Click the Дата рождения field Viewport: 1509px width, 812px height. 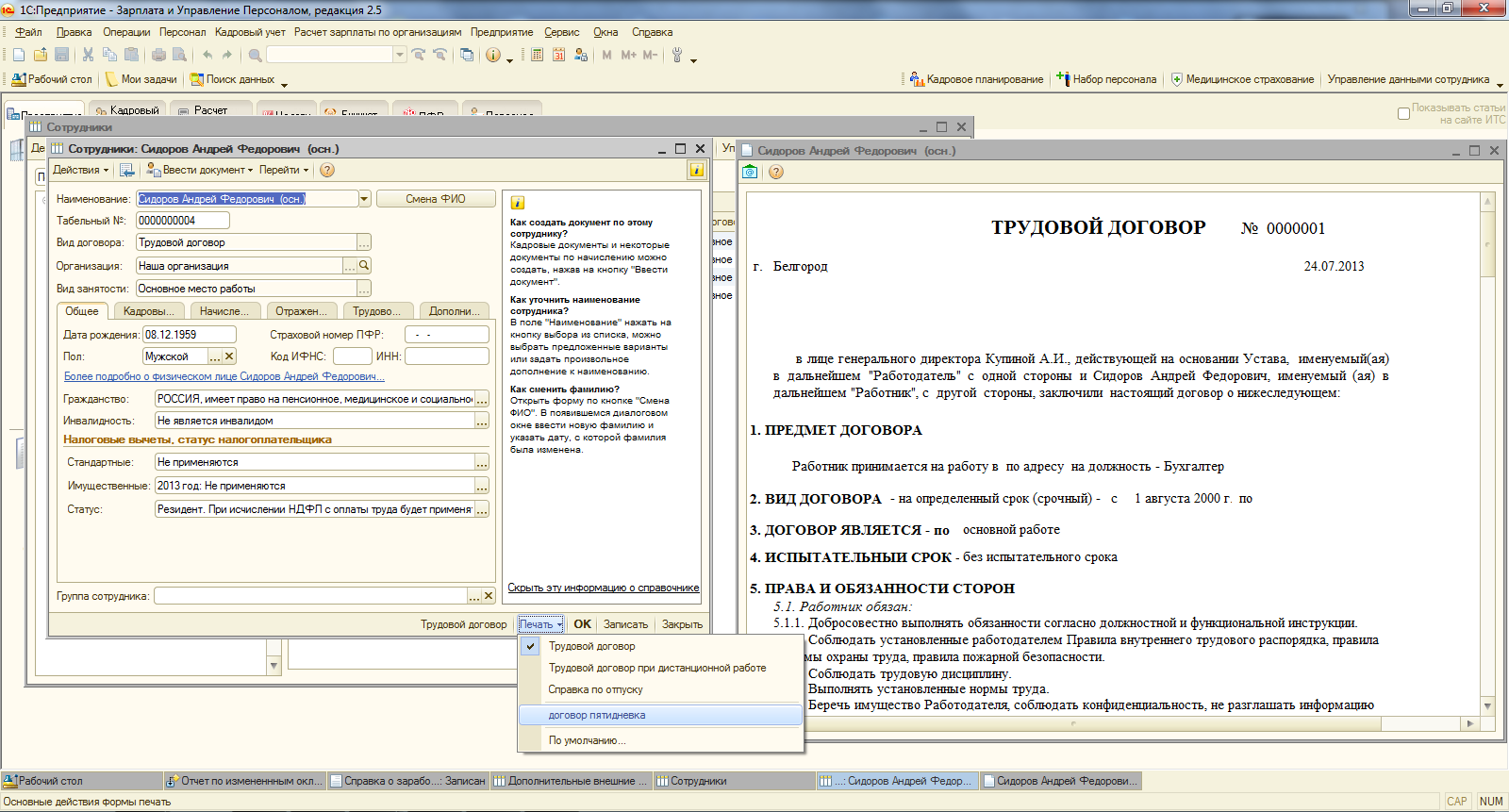coord(189,335)
